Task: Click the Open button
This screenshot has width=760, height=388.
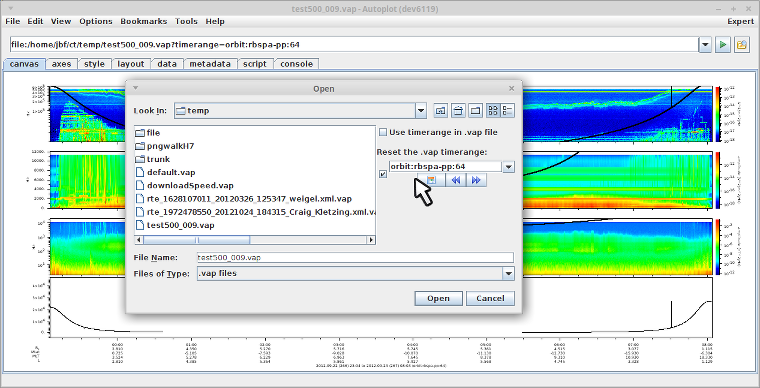Action: pyautogui.click(x=439, y=298)
